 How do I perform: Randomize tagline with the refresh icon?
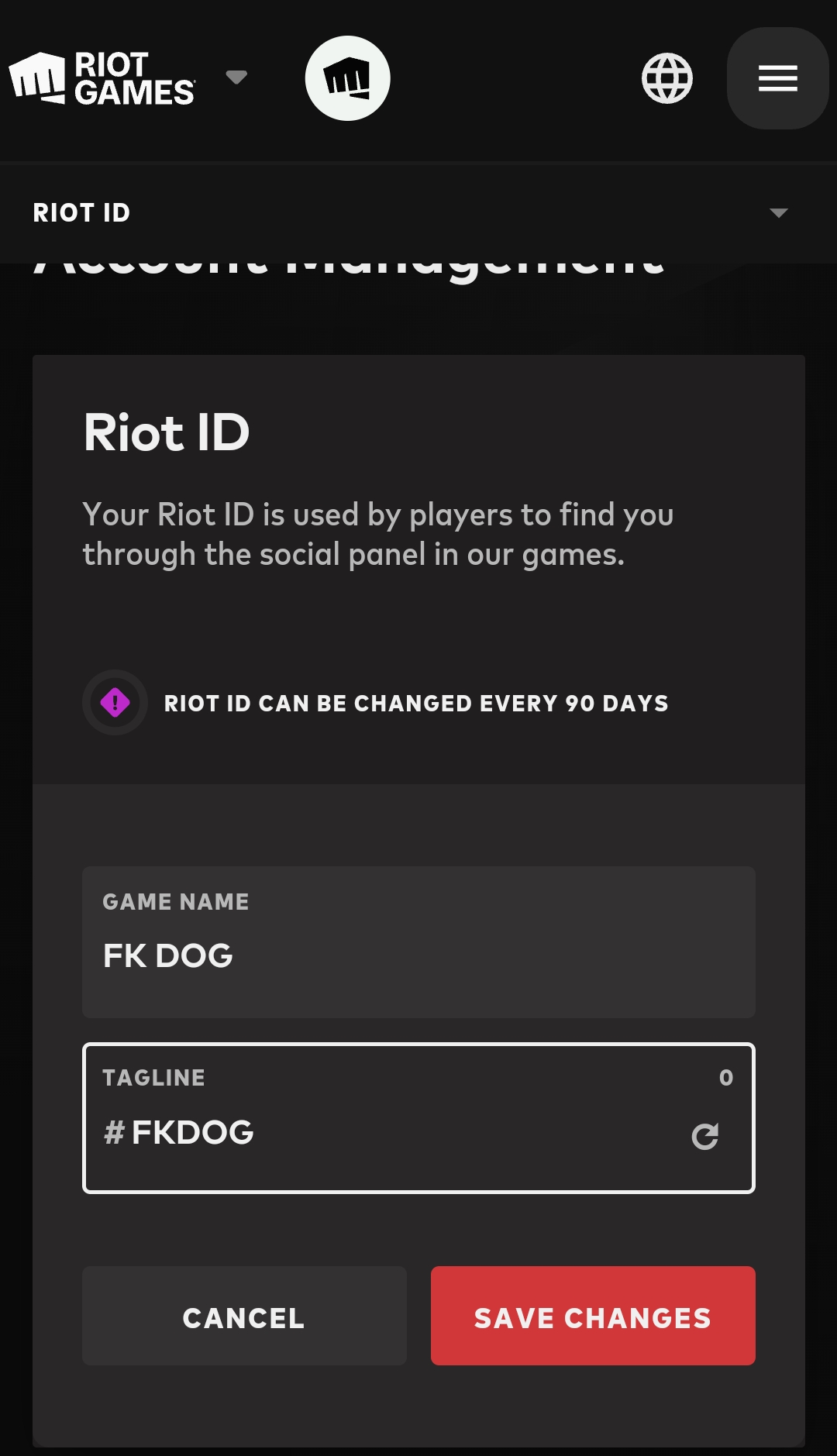click(705, 1136)
